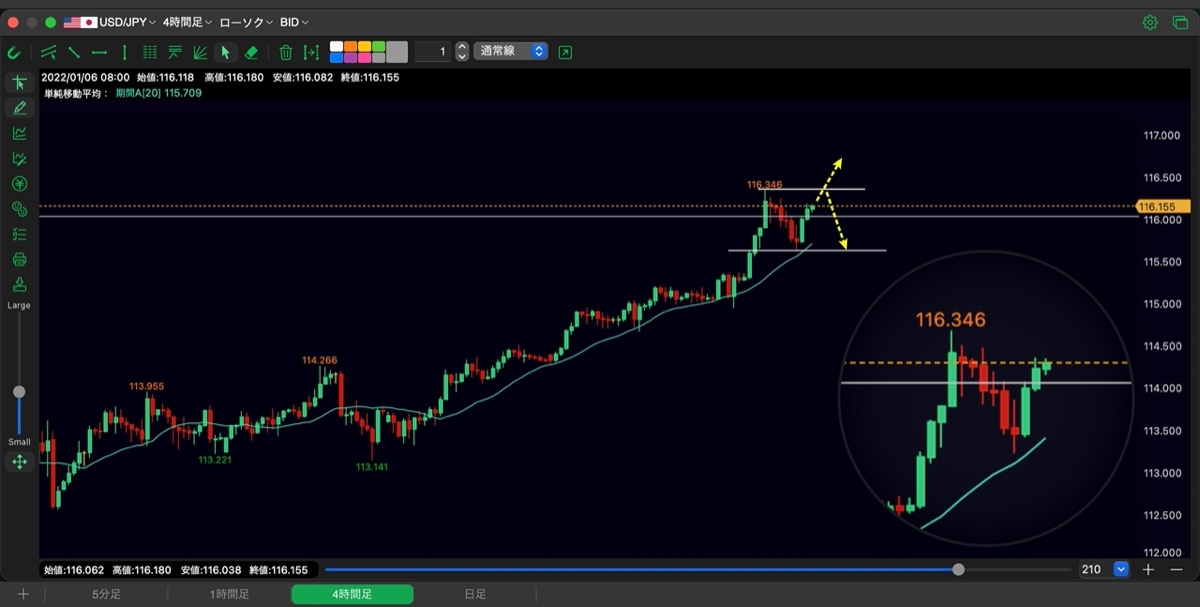
Task: Switch to the 1時間足 tab
Action: point(230,594)
